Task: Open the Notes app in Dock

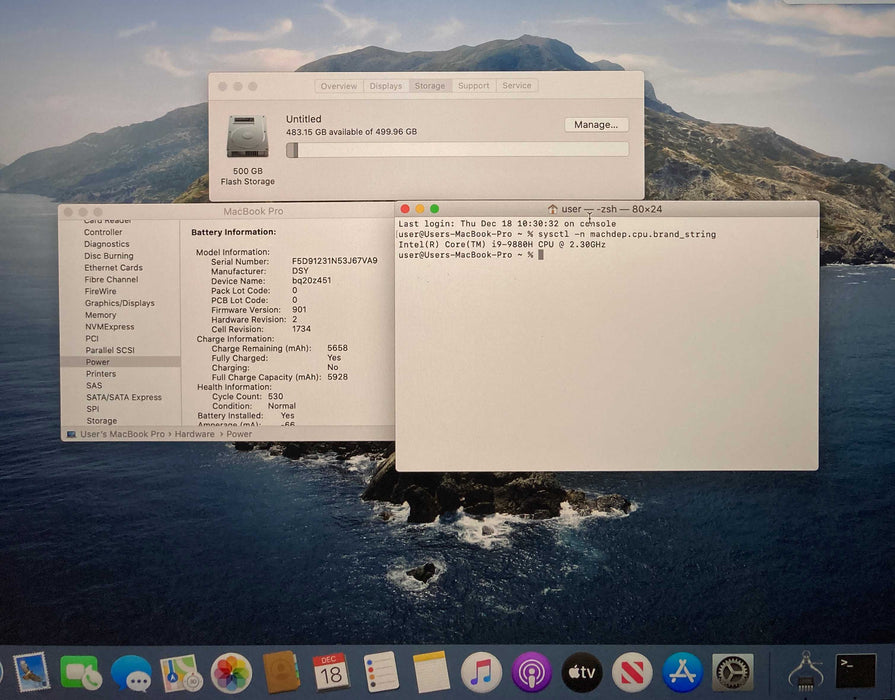Action: (x=432, y=672)
